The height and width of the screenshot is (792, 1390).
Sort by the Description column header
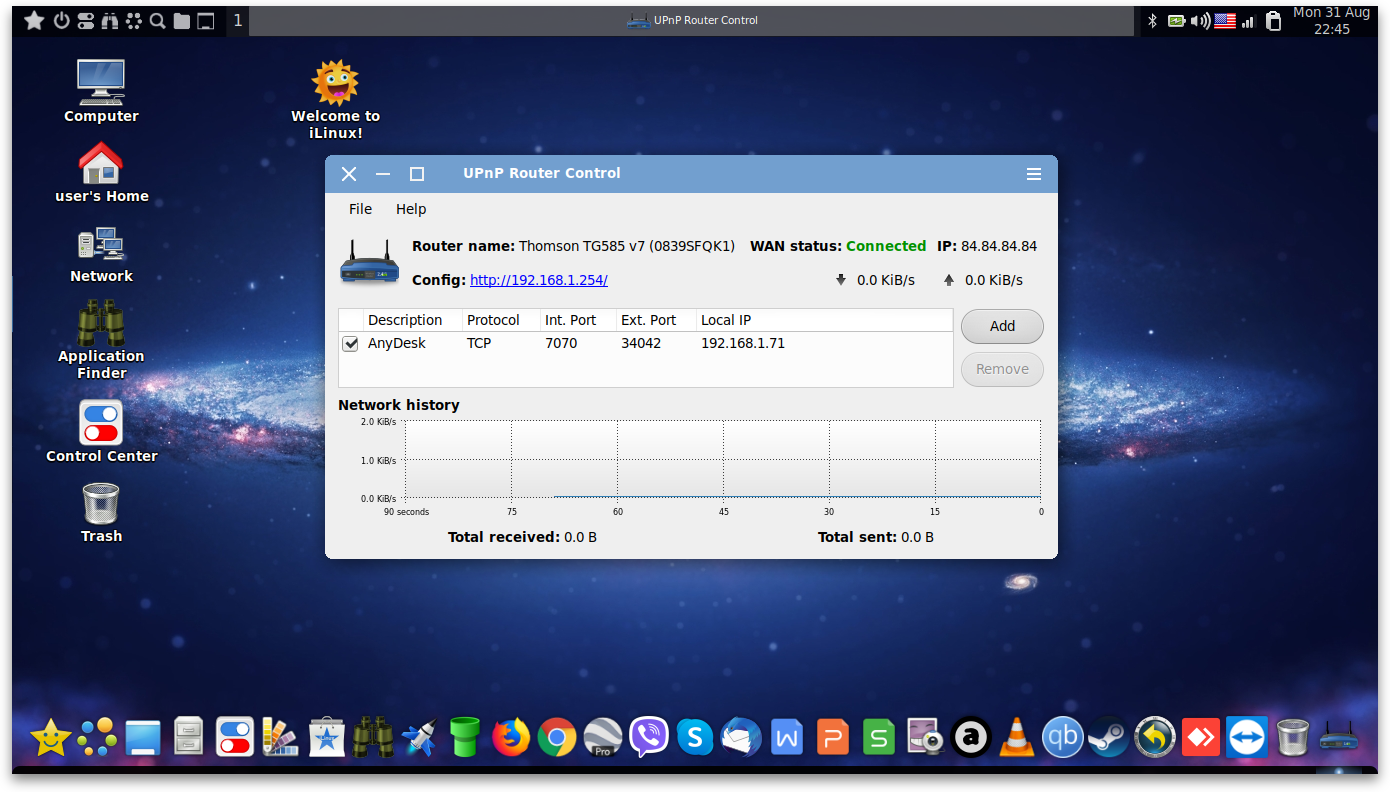(x=412, y=320)
